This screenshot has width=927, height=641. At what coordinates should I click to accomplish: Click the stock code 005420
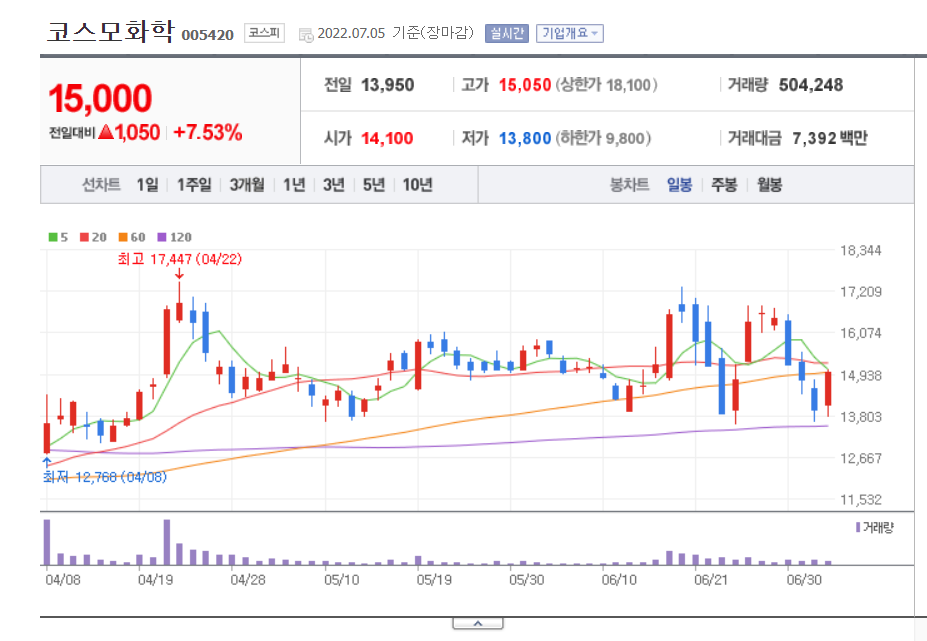click(208, 35)
